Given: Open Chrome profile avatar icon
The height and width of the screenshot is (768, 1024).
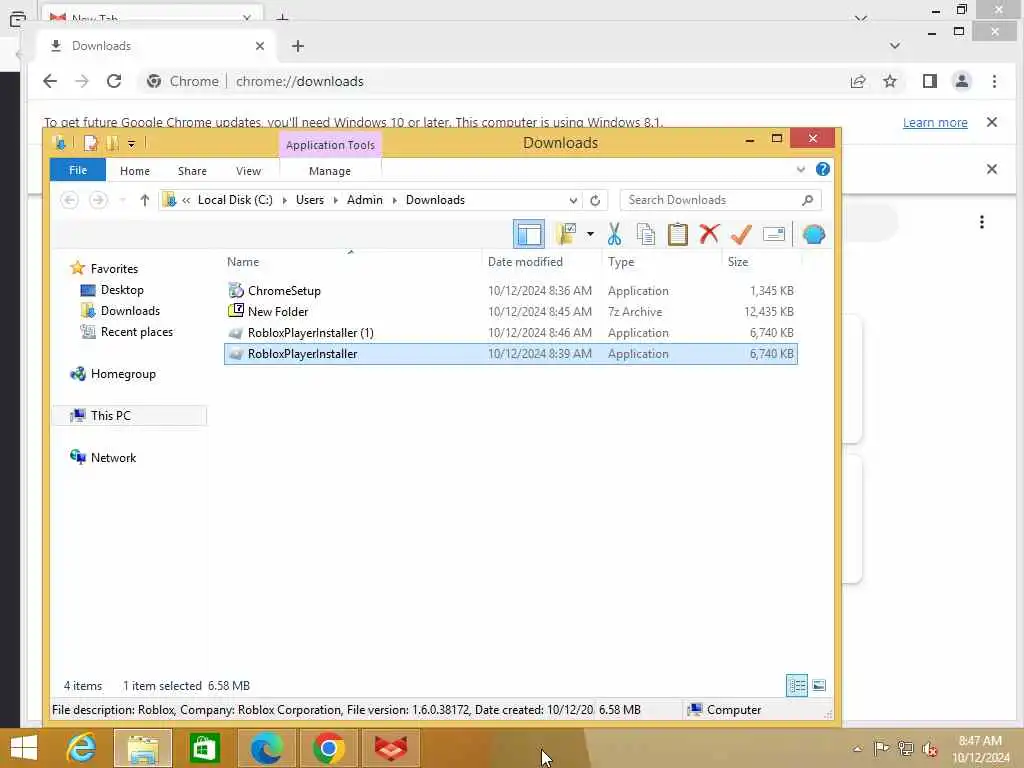Looking at the screenshot, I should tap(961, 81).
